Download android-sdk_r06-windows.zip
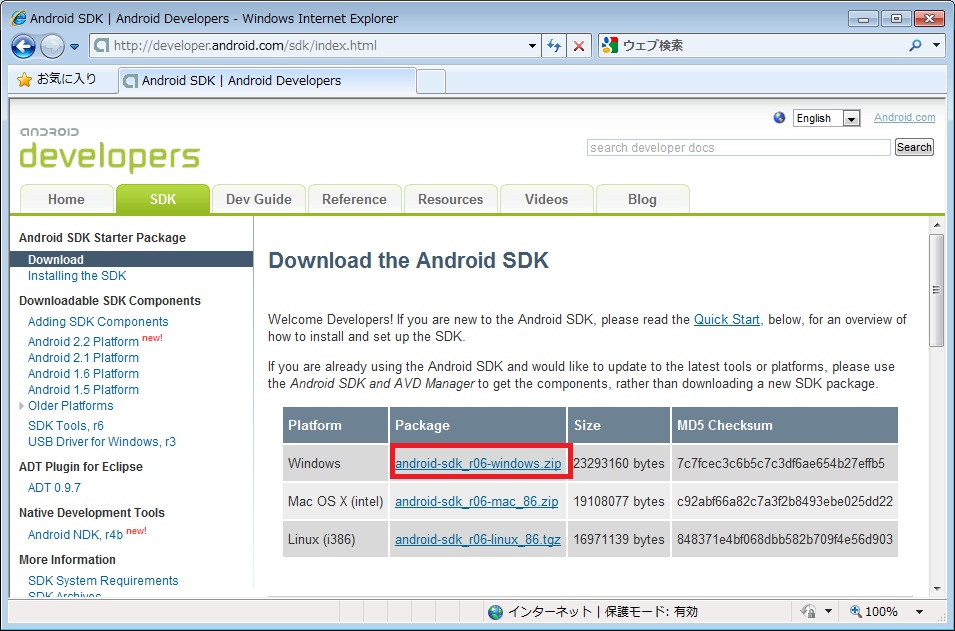The image size is (955, 631). coord(478,464)
